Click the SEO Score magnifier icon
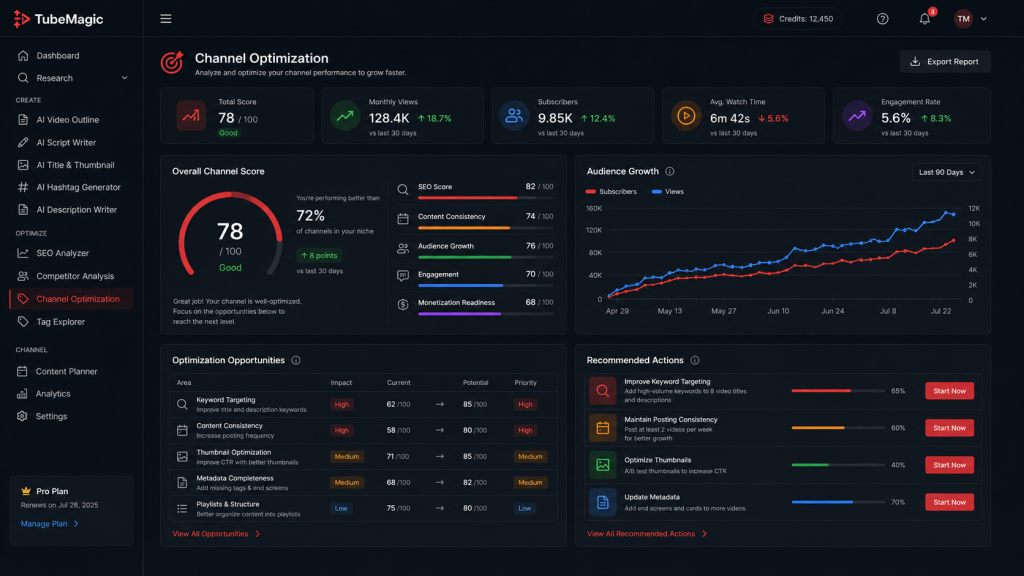The height and width of the screenshot is (576, 1024). point(403,189)
